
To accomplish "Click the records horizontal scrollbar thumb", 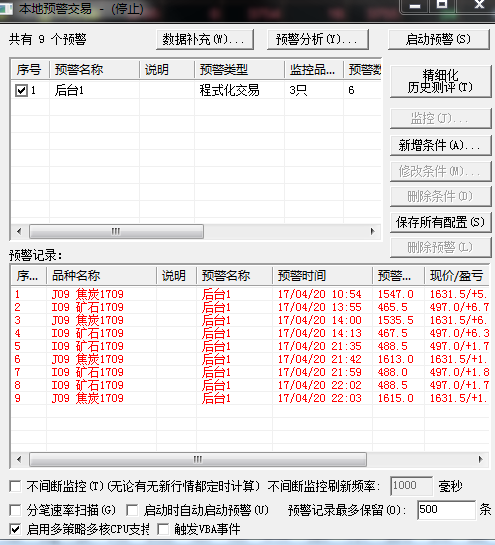I will tap(198, 459).
